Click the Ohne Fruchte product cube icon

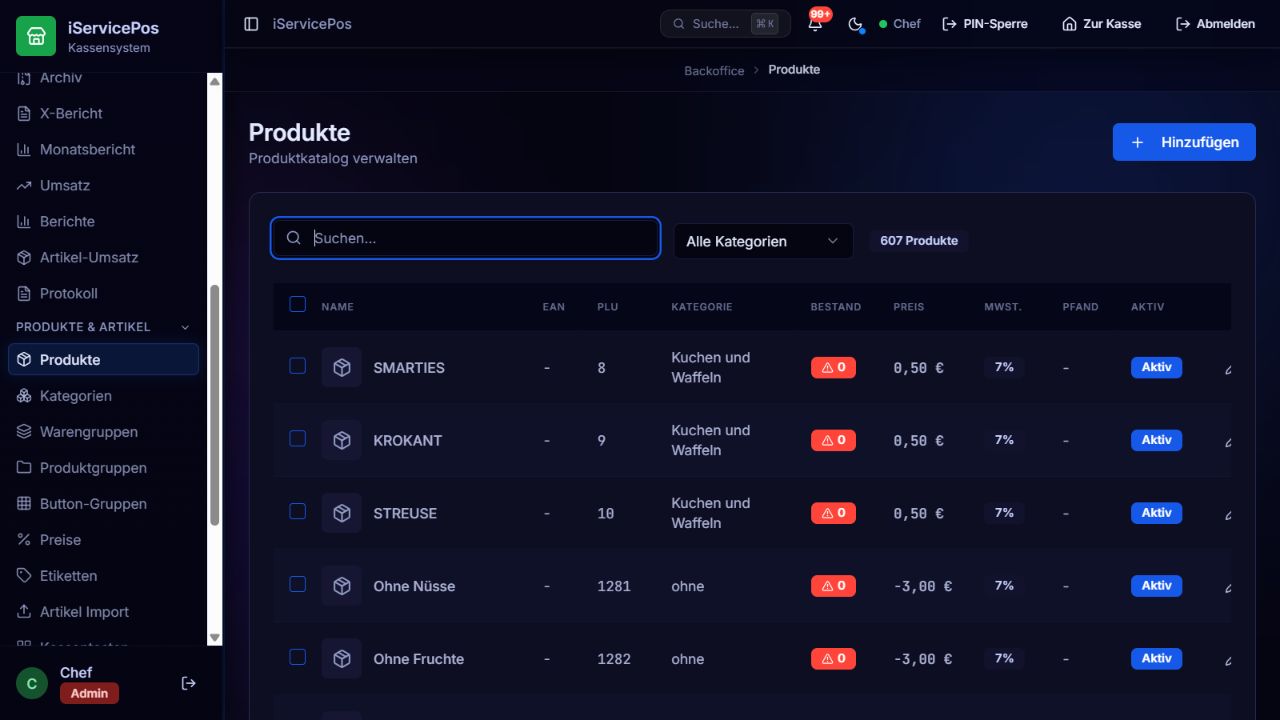[x=342, y=659]
